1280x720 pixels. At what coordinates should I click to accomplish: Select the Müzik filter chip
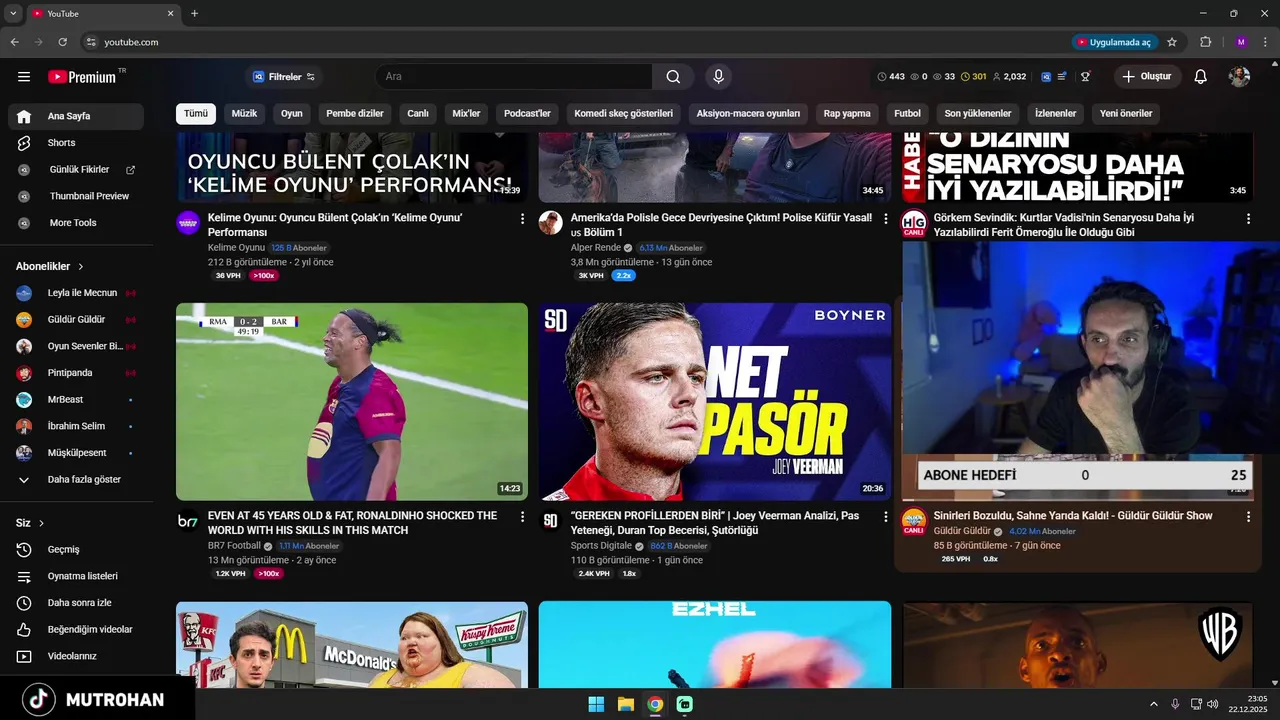tap(244, 114)
